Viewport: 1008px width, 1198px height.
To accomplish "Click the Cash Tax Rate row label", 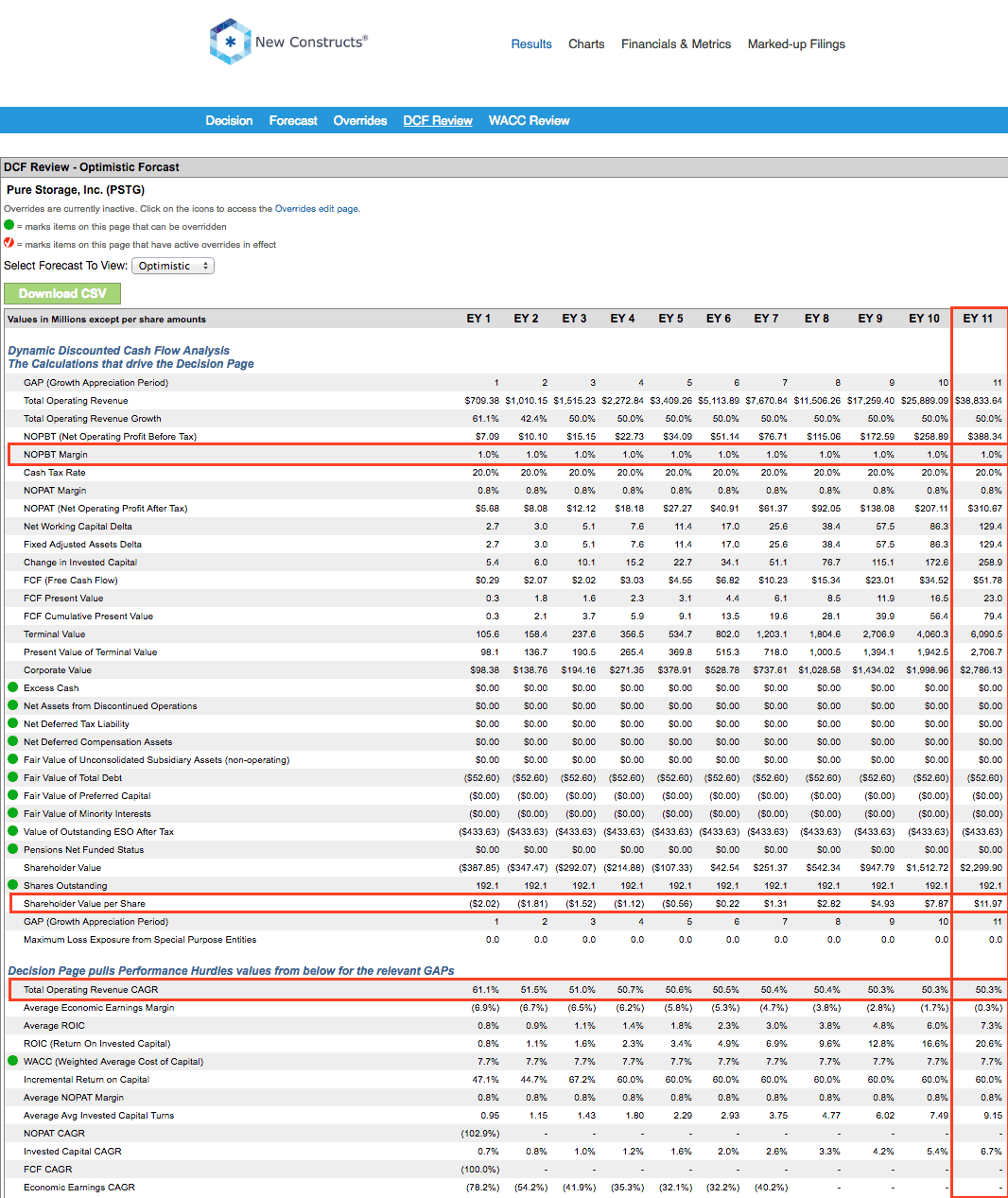I will (x=55, y=472).
